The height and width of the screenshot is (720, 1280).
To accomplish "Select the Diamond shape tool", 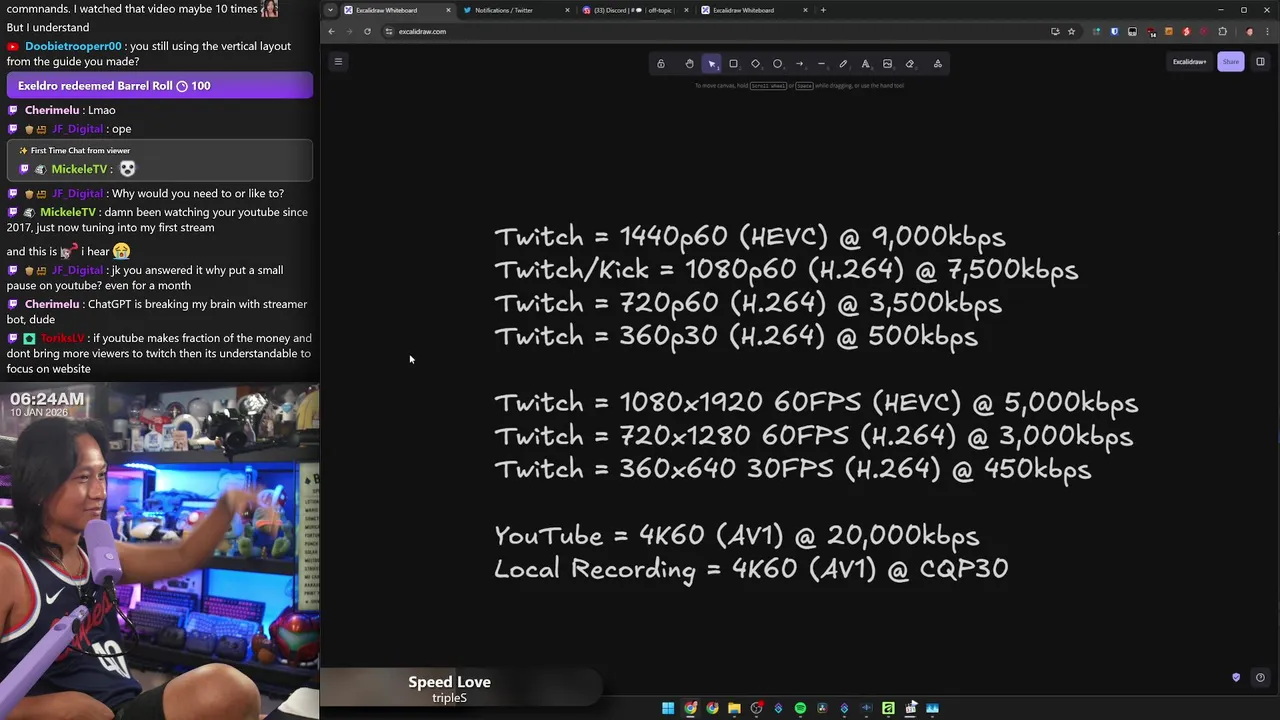I will pos(755,64).
